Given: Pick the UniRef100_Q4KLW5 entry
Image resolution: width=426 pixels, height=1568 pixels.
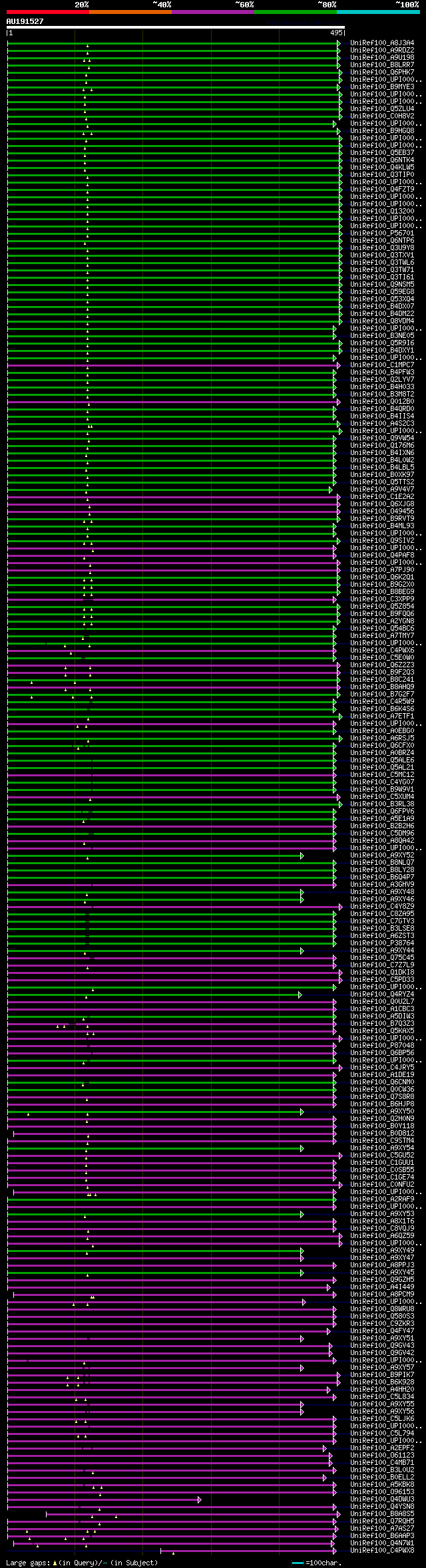Looking at the screenshot, I should (x=382, y=167).
